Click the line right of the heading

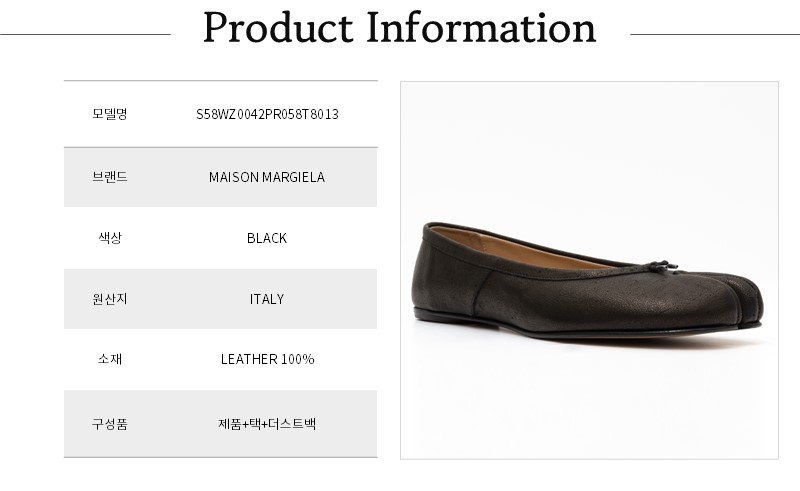[x=714, y=34]
